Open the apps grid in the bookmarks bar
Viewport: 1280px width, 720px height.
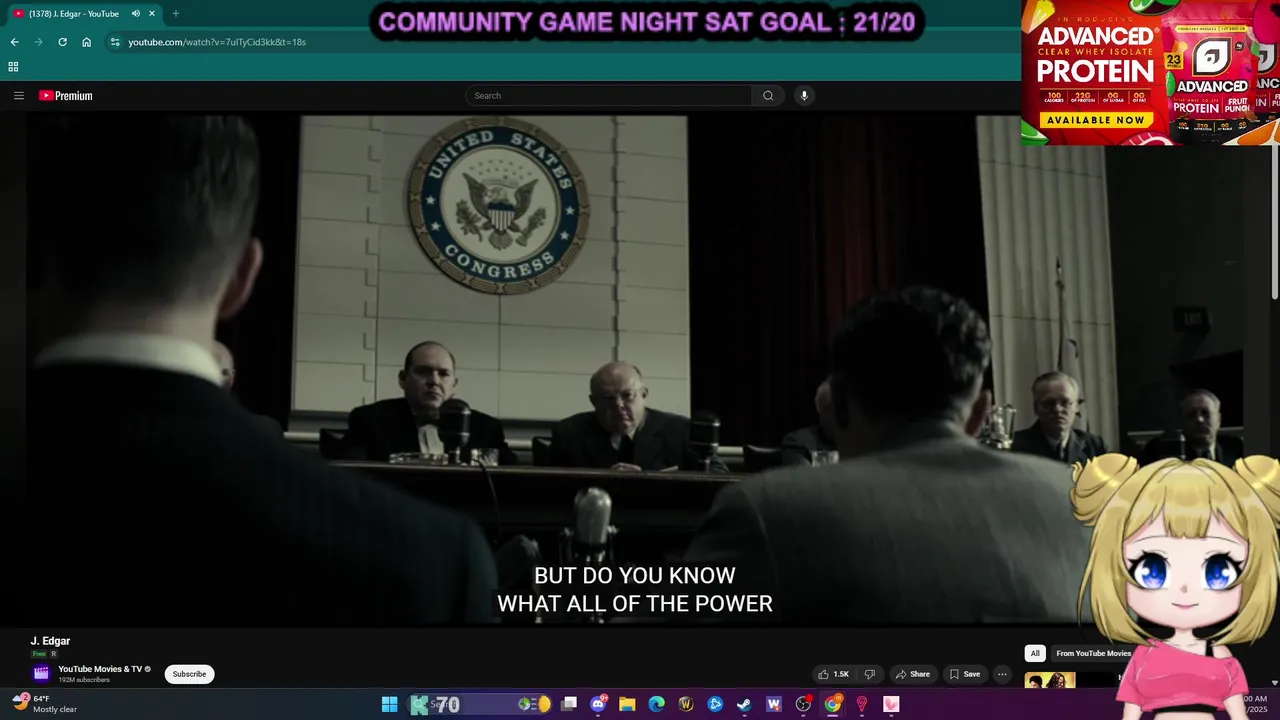click(x=13, y=67)
